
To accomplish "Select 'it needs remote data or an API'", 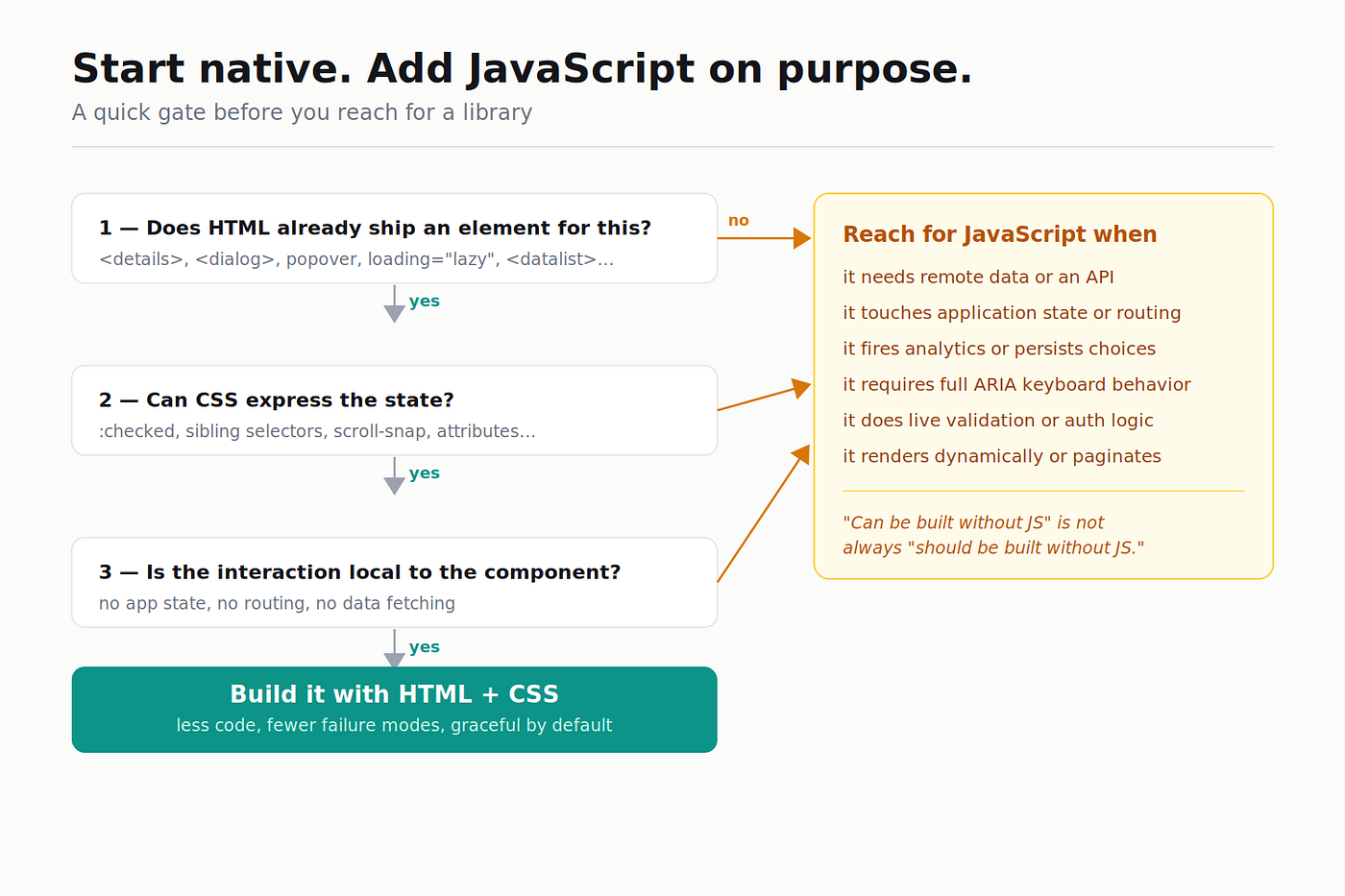I will tap(978, 277).
